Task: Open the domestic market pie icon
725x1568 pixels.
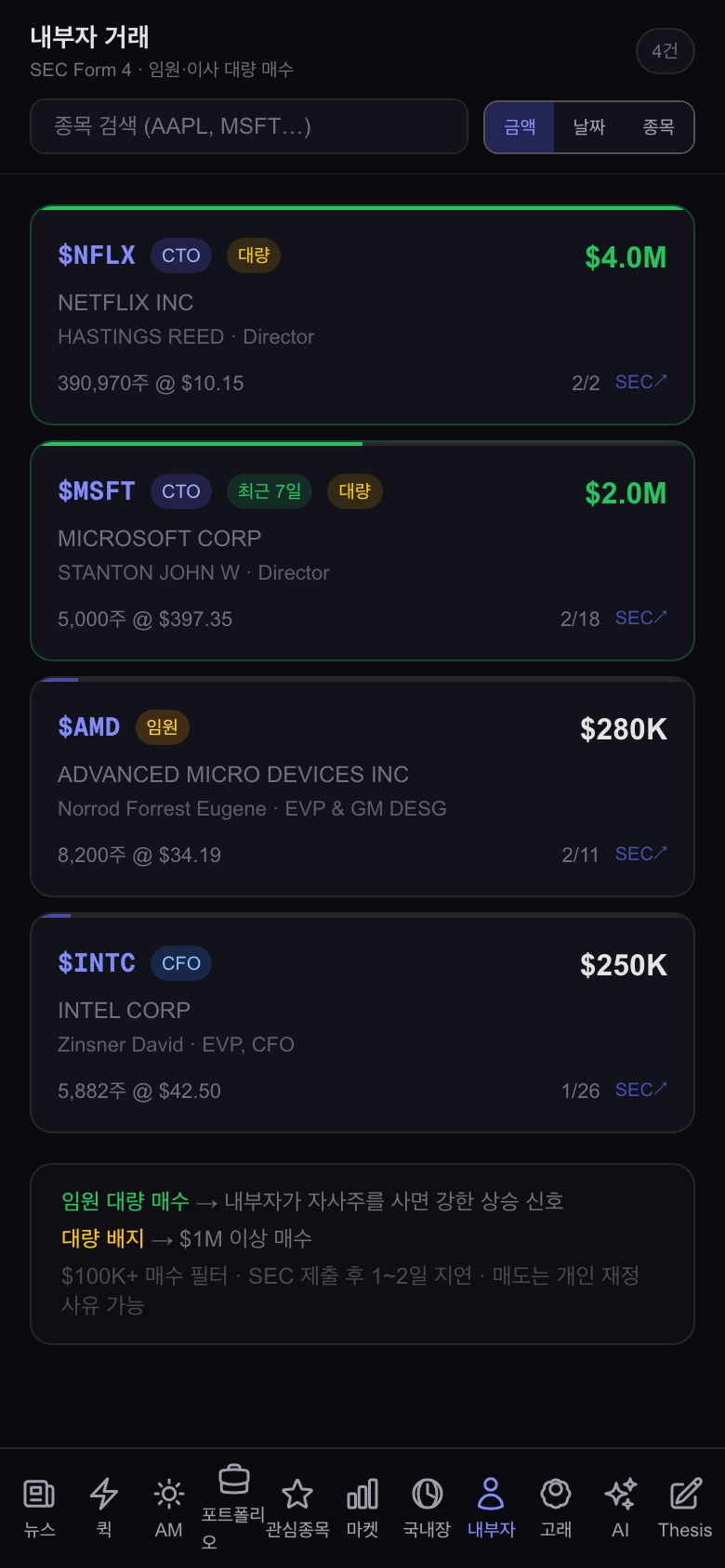Action: coord(427,1494)
